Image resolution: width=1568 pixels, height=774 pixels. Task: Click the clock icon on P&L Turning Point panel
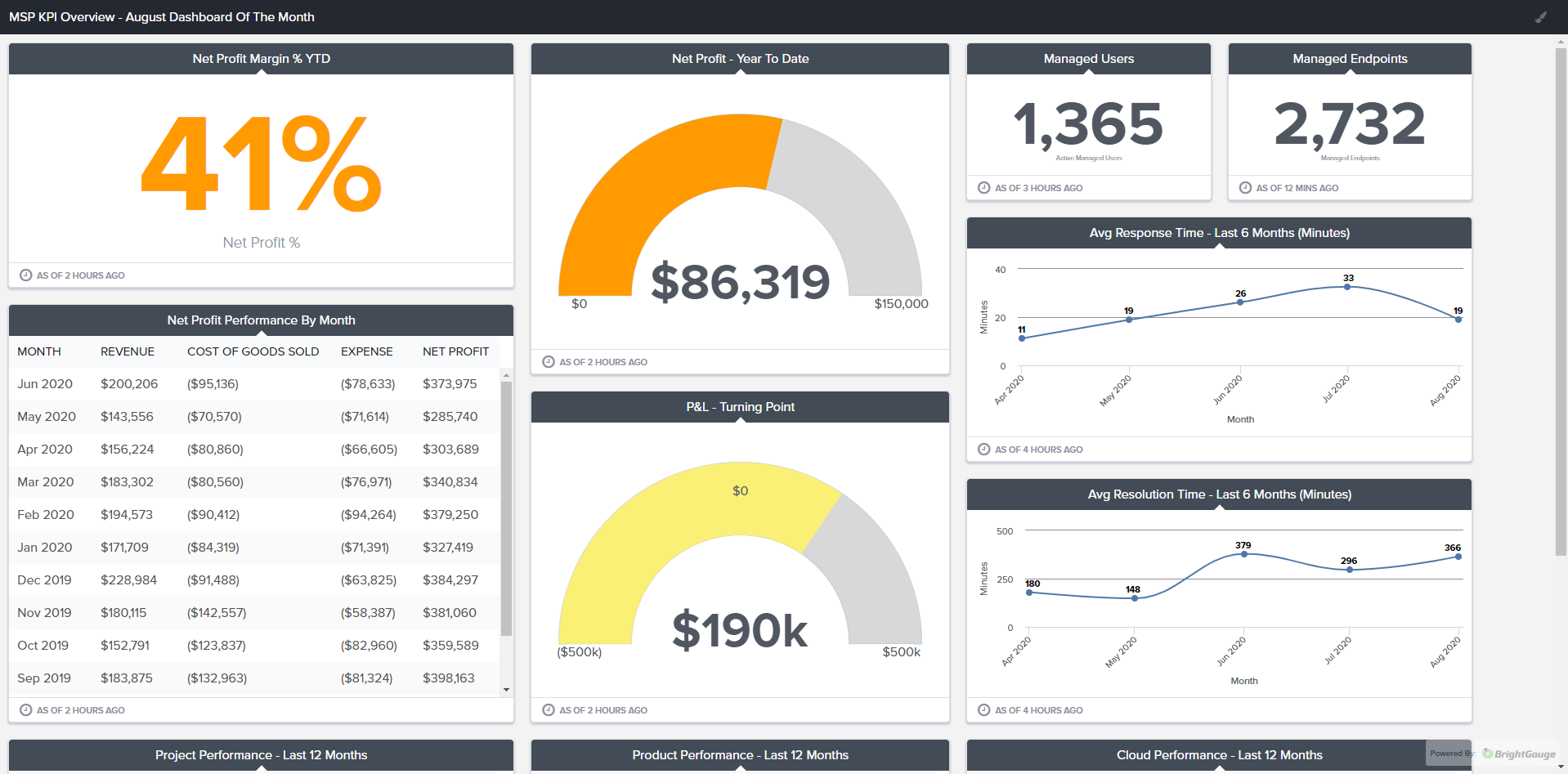pyautogui.click(x=548, y=709)
